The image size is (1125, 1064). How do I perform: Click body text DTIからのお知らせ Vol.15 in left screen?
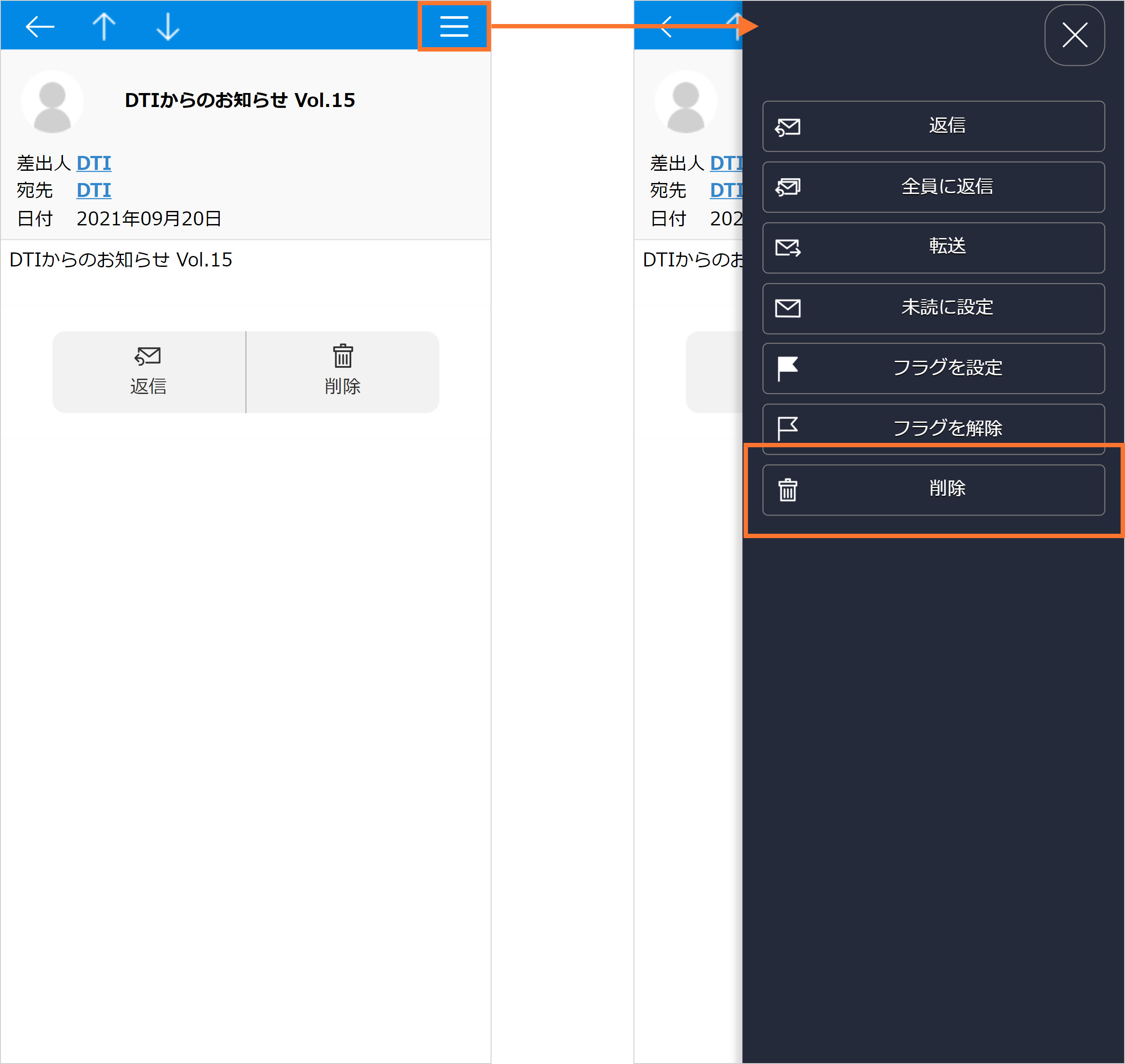pyautogui.click(x=121, y=260)
